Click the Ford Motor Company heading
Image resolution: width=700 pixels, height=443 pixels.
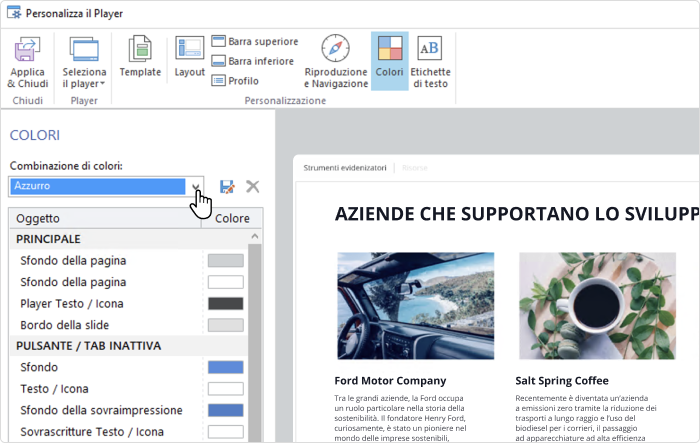coord(390,380)
